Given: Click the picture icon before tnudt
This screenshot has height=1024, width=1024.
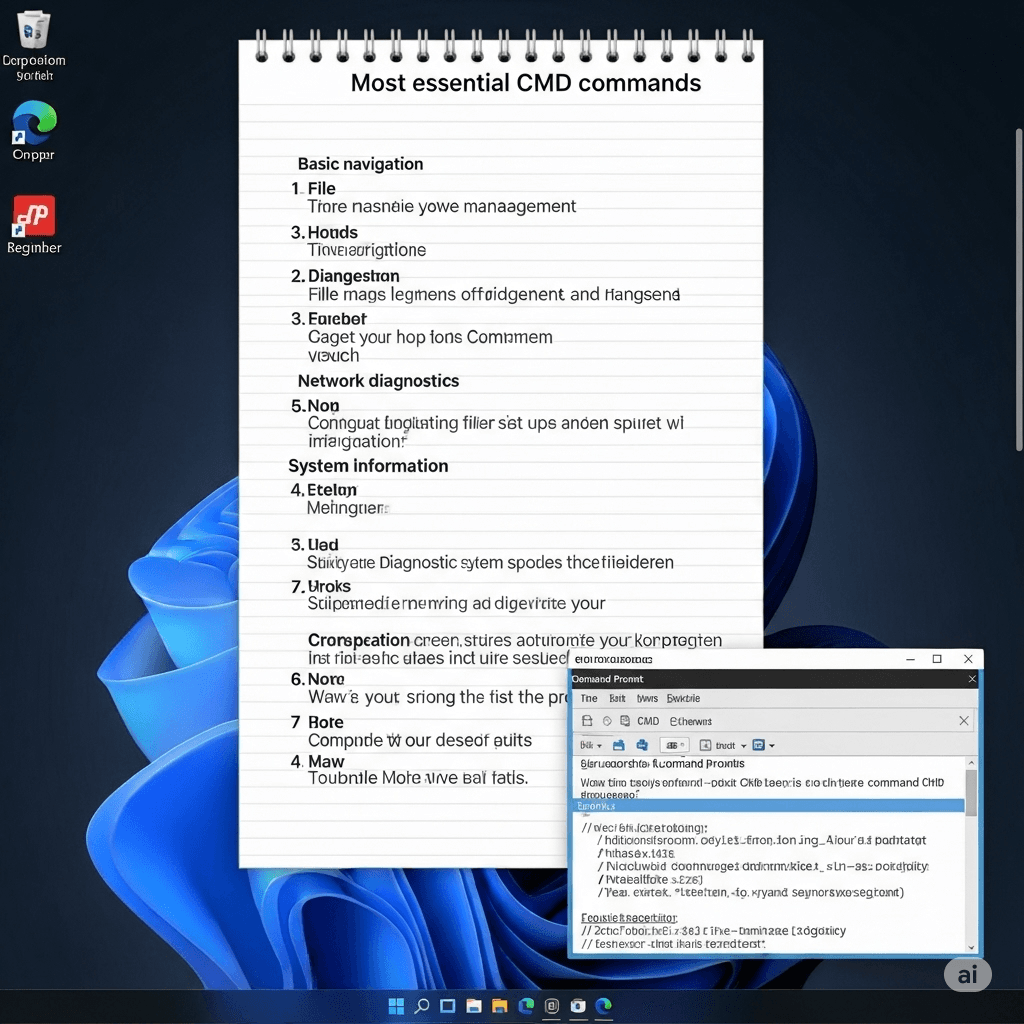Looking at the screenshot, I should (705, 745).
